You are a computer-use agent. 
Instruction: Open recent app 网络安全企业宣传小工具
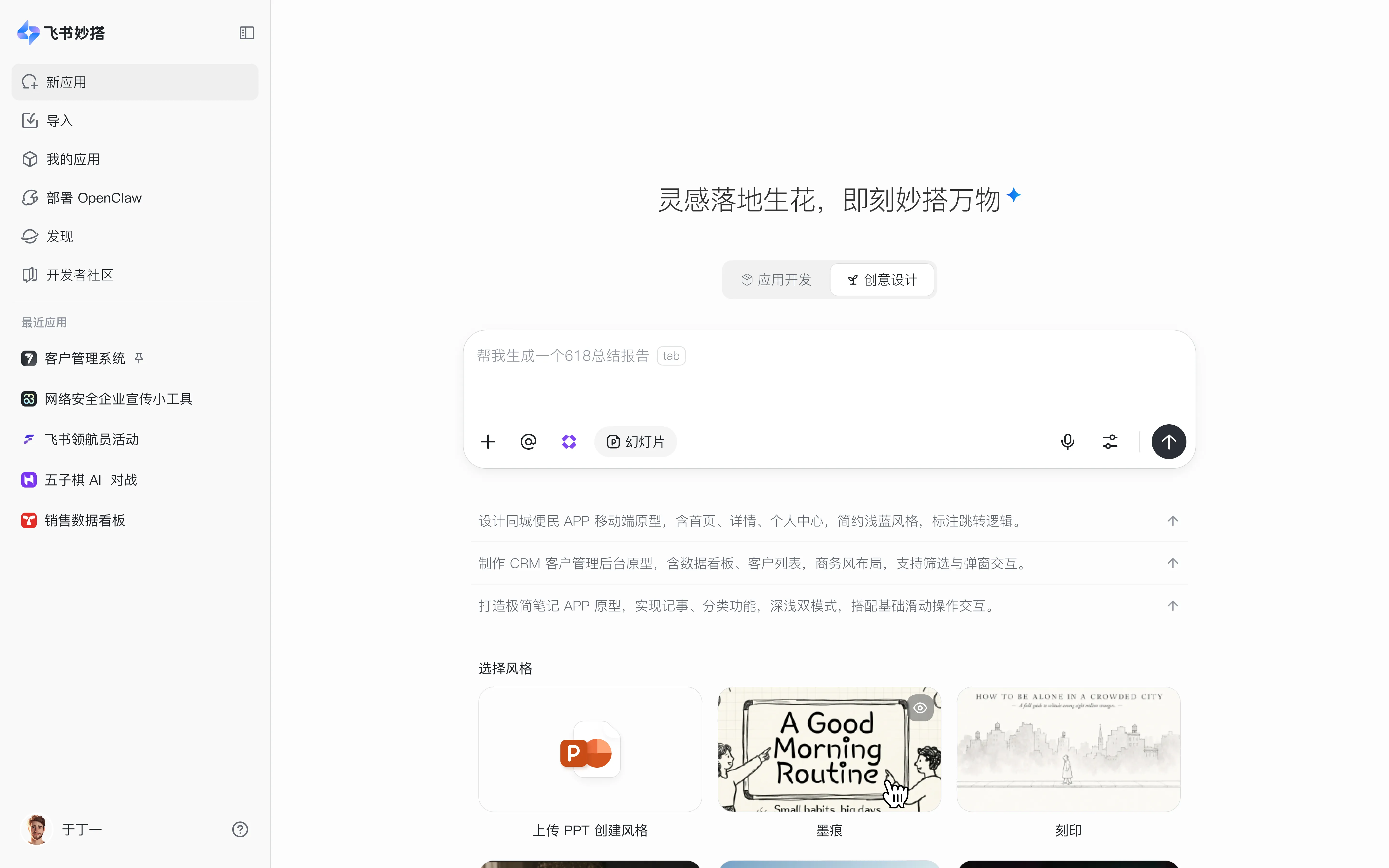pos(135,399)
